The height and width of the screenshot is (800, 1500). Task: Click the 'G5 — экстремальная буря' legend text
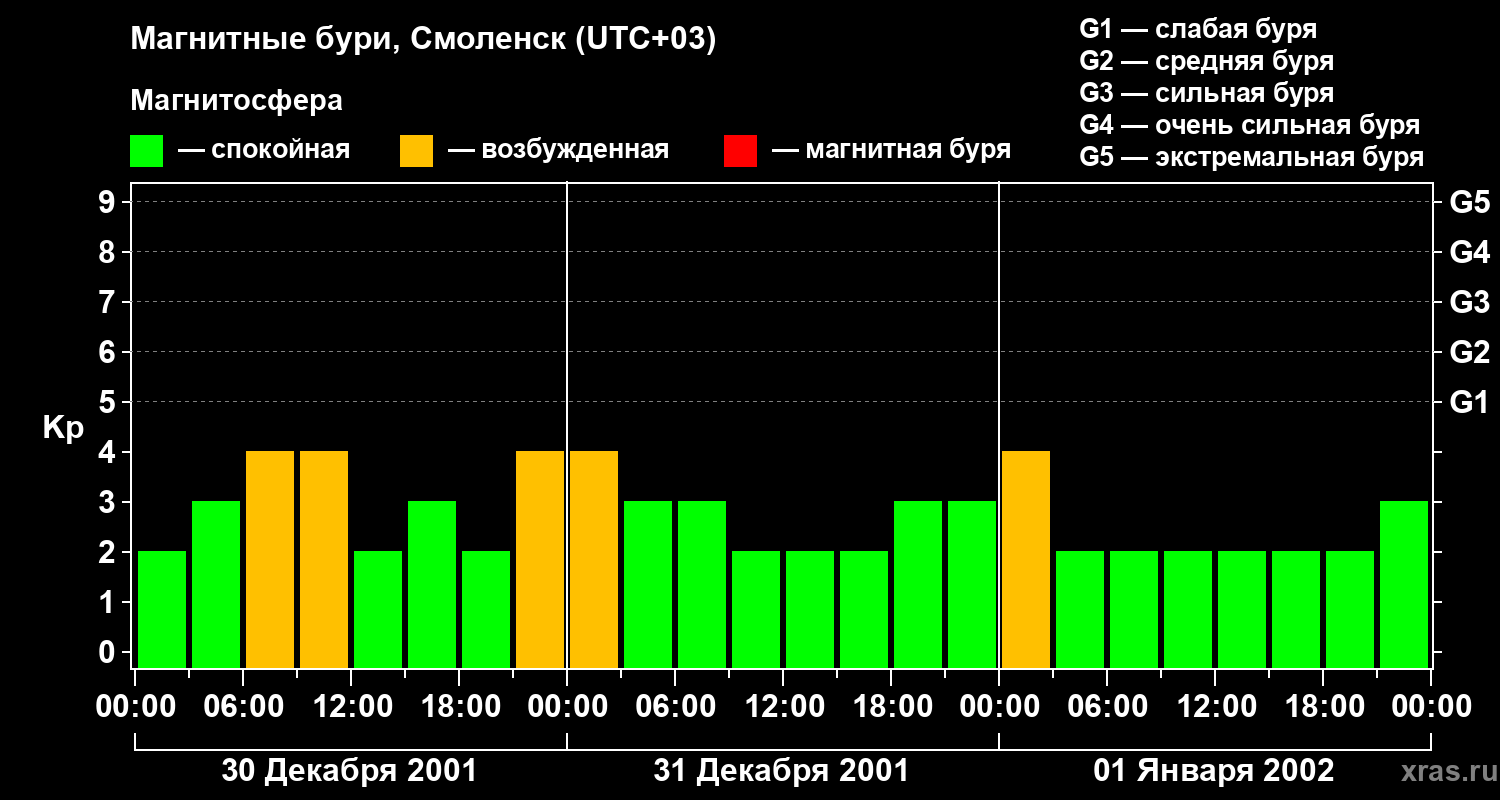pyautogui.click(x=1251, y=157)
